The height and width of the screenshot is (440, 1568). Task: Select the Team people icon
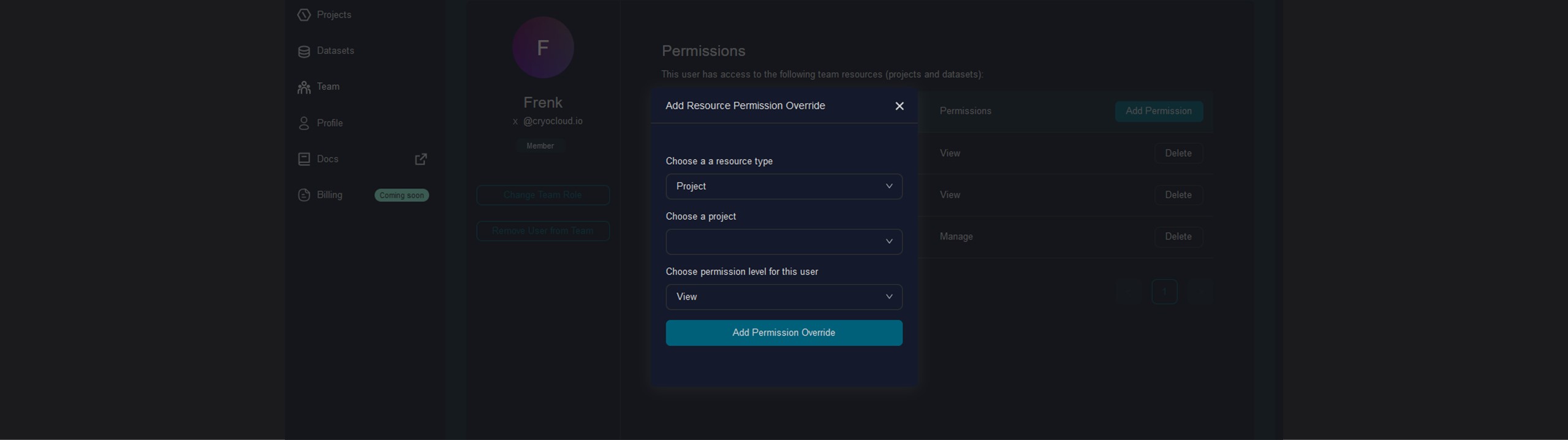(304, 88)
